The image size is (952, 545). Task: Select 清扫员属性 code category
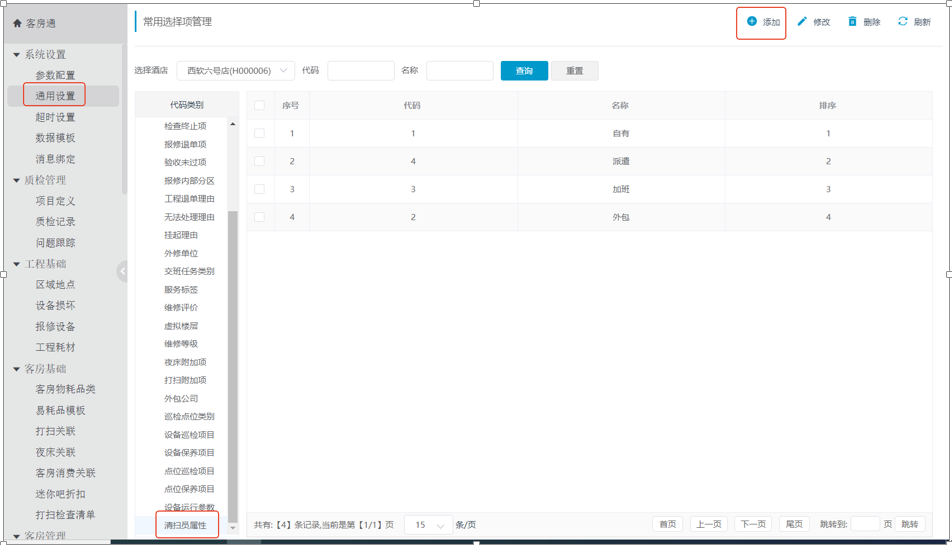click(x=185, y=525)
